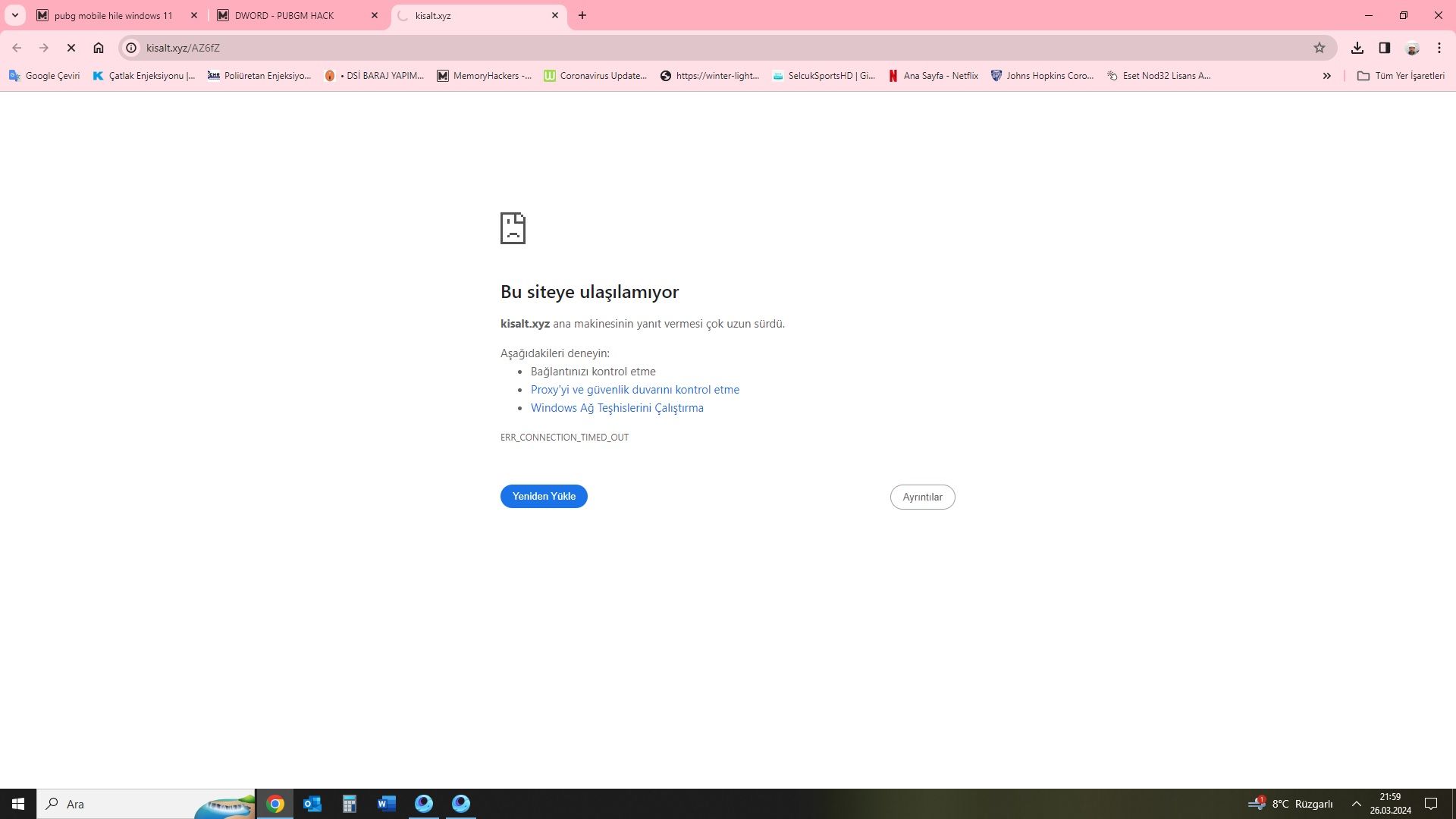The image size is (1456, 819).
Task: Open the Coronavirus Update bookmark
Action: 595,76
